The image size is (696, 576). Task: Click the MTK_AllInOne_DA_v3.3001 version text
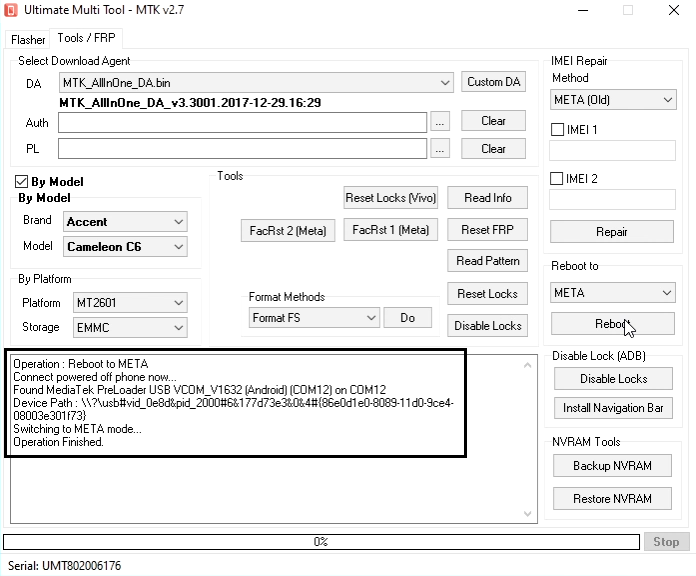click(190, 103)
